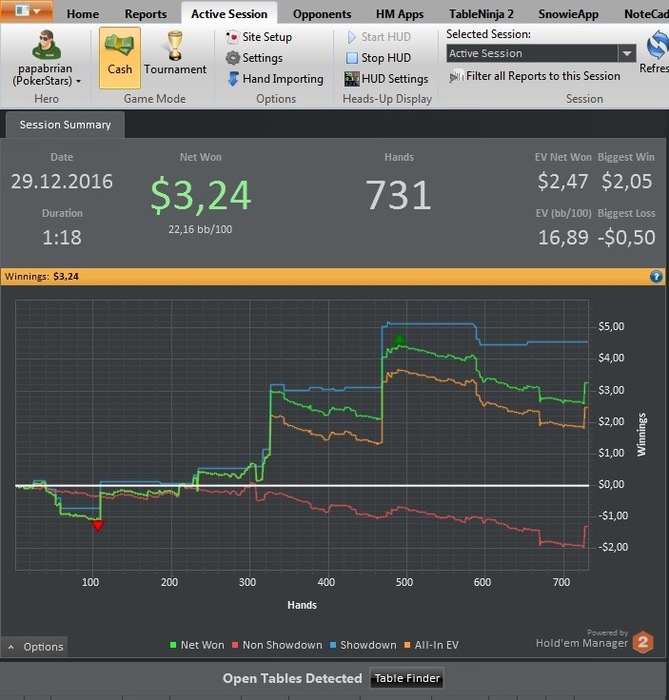
Task: Select the Active Session ribbon tab
Action: (229, 13)
